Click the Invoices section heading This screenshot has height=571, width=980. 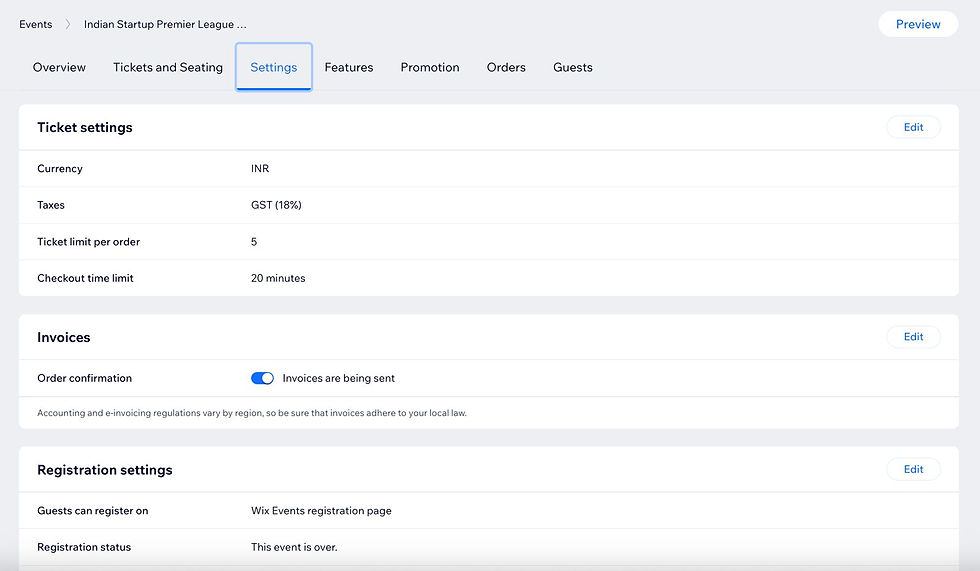coord(64,337)
